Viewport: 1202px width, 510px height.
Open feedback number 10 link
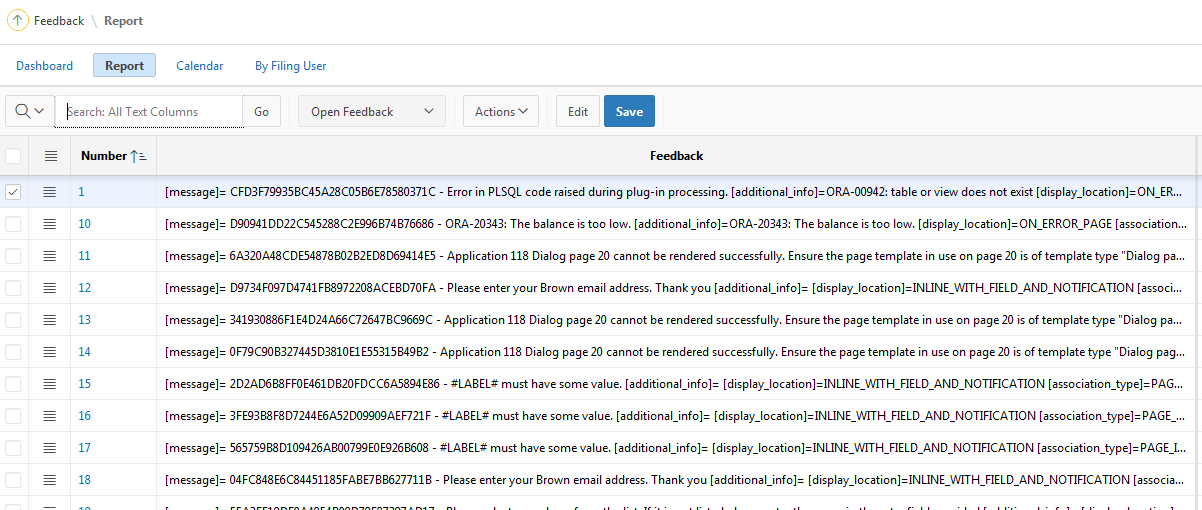point(85,224)
